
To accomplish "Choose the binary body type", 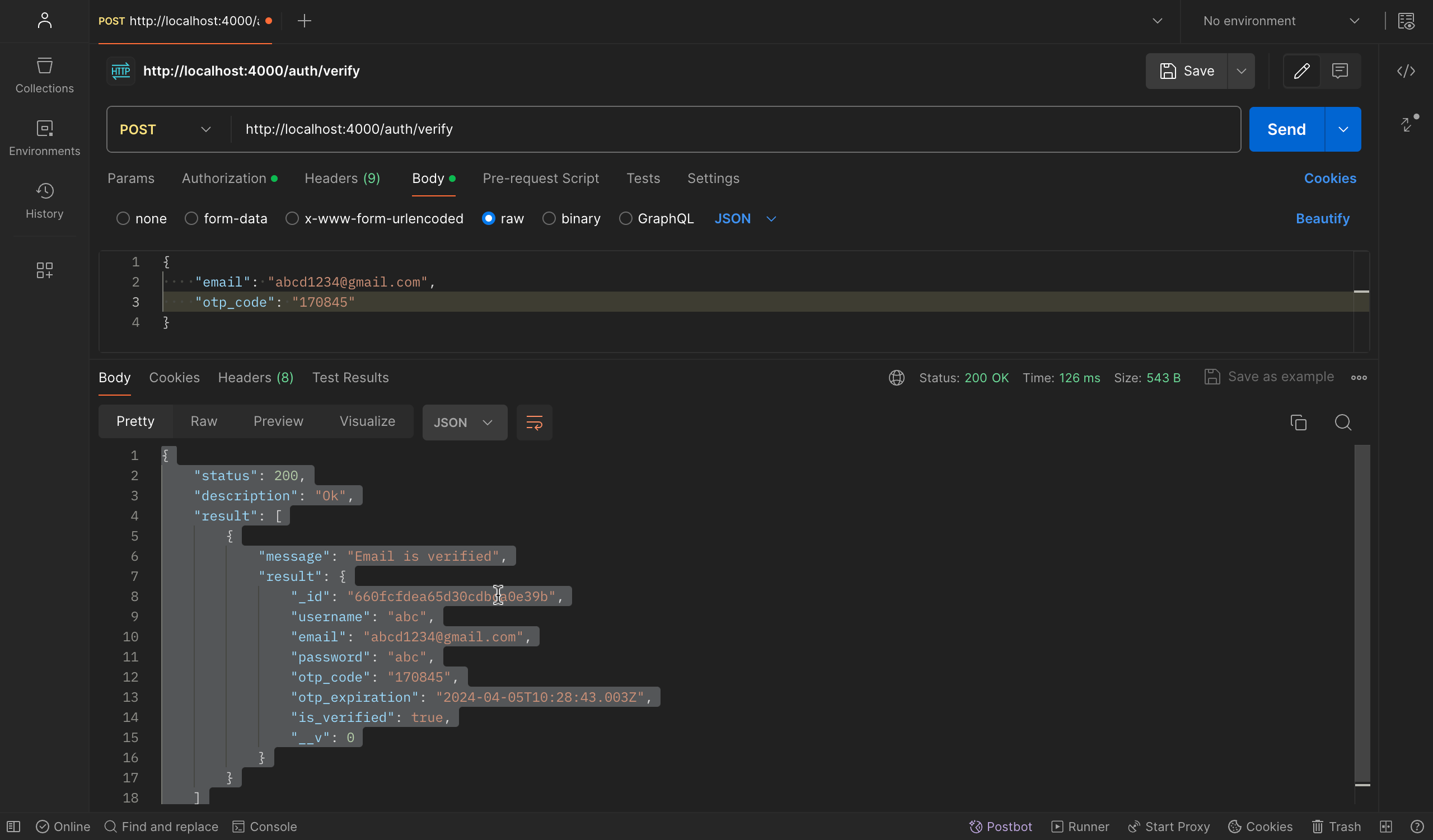I will point(549,219).
